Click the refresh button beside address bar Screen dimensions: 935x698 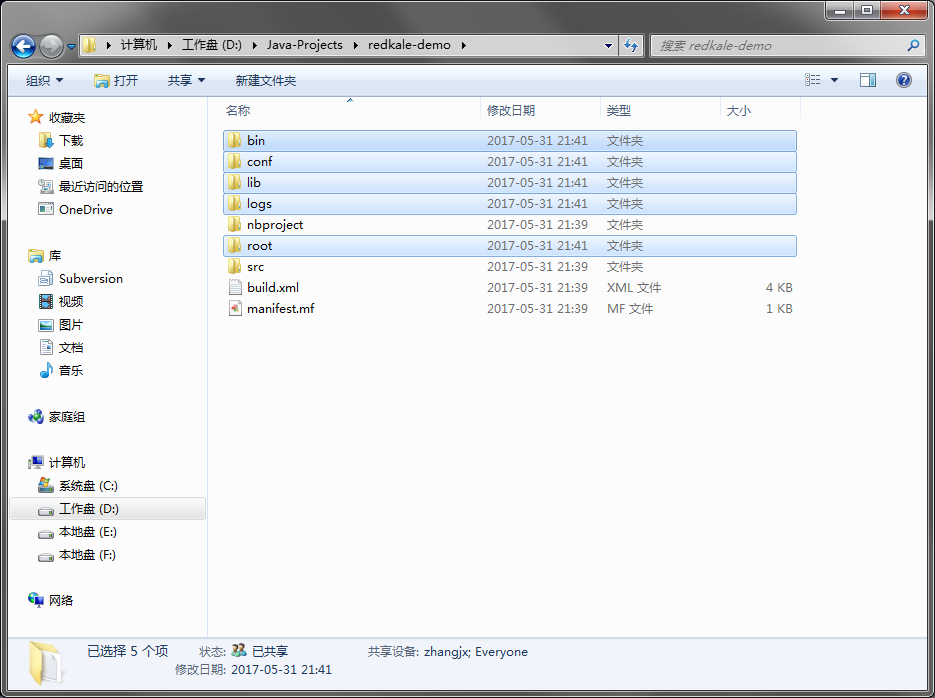[631, 45]
